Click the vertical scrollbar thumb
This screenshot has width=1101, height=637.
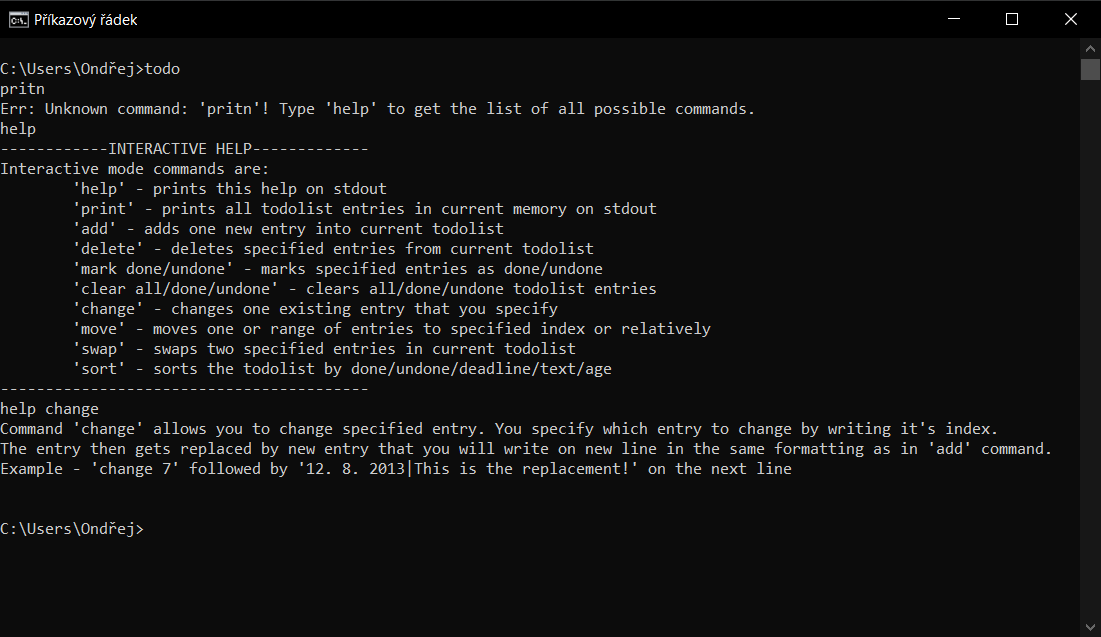tap(1090, 69)
